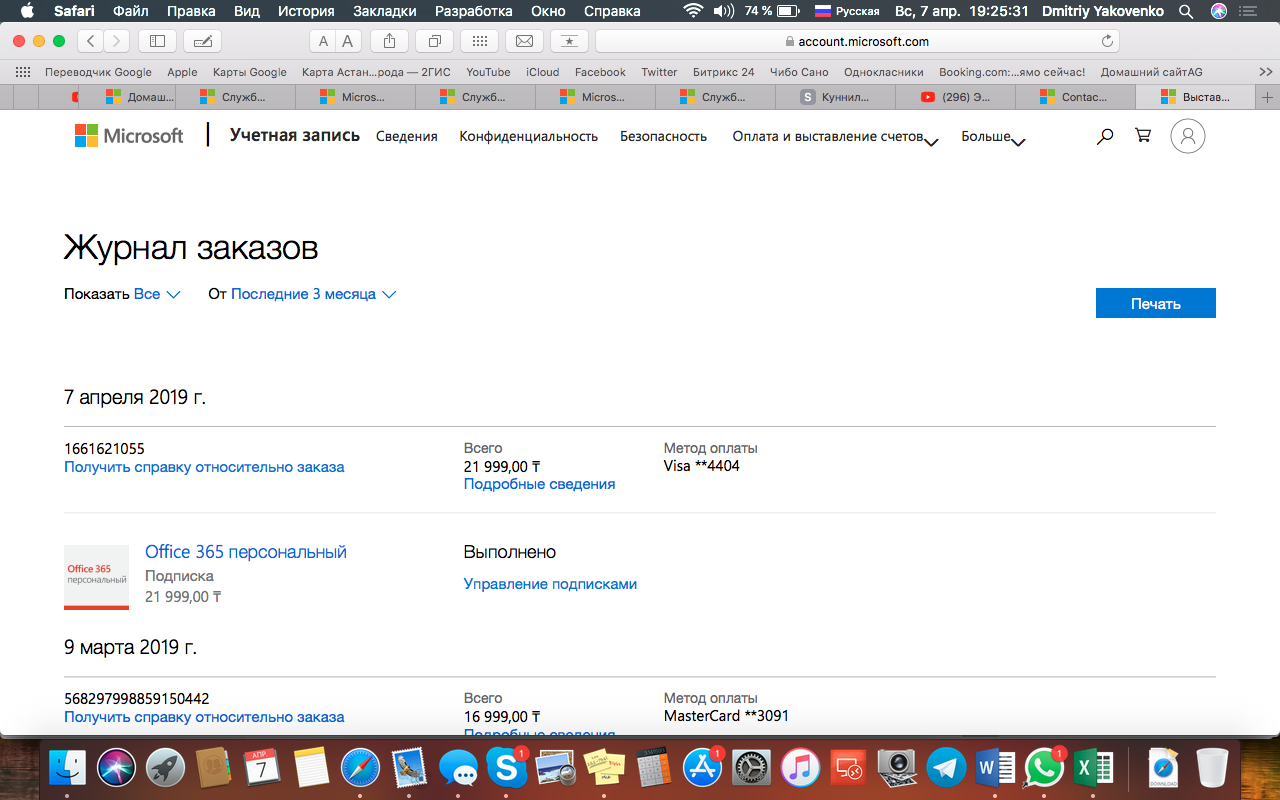Open Spotlight search in menu bar
1280x800 pixels.
1186,11
